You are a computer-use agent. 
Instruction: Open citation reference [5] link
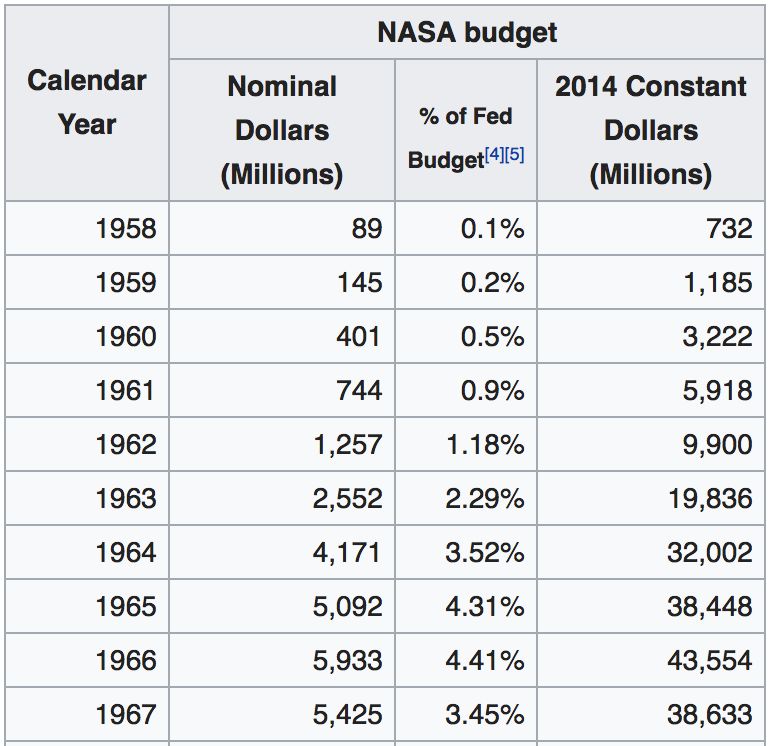tap(515, 156)
